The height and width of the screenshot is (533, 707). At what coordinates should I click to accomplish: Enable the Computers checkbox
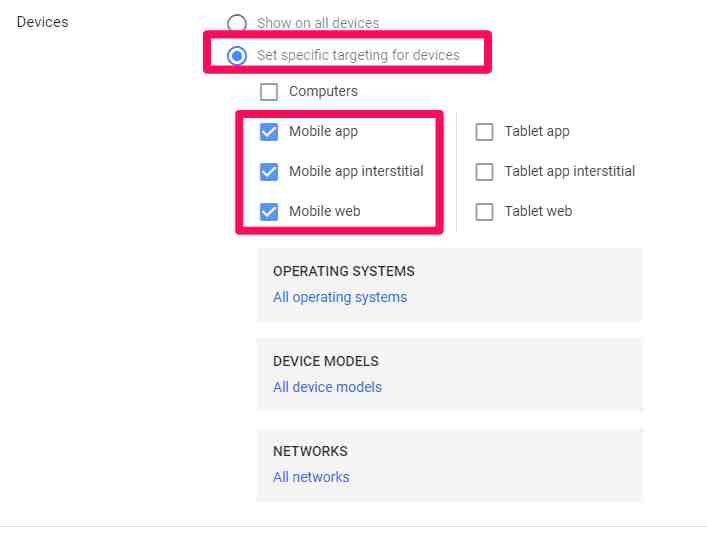pos(269,92)
